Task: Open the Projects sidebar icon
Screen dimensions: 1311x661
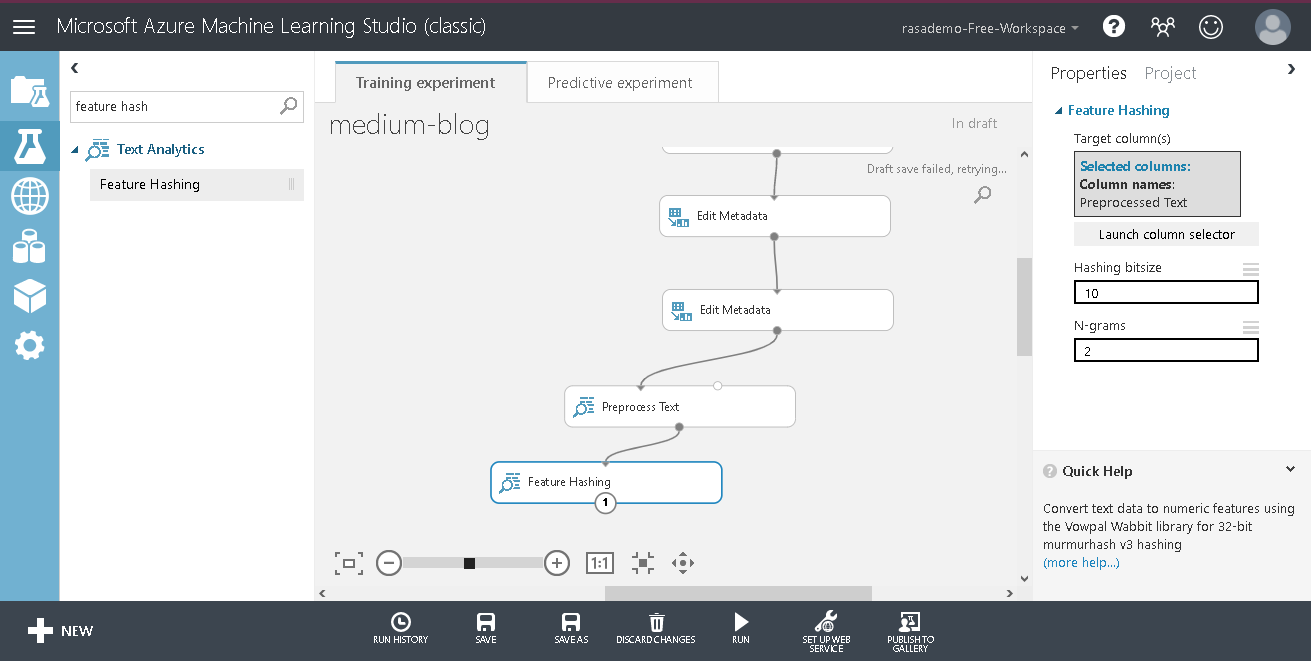Action: [x=29, y=91]
